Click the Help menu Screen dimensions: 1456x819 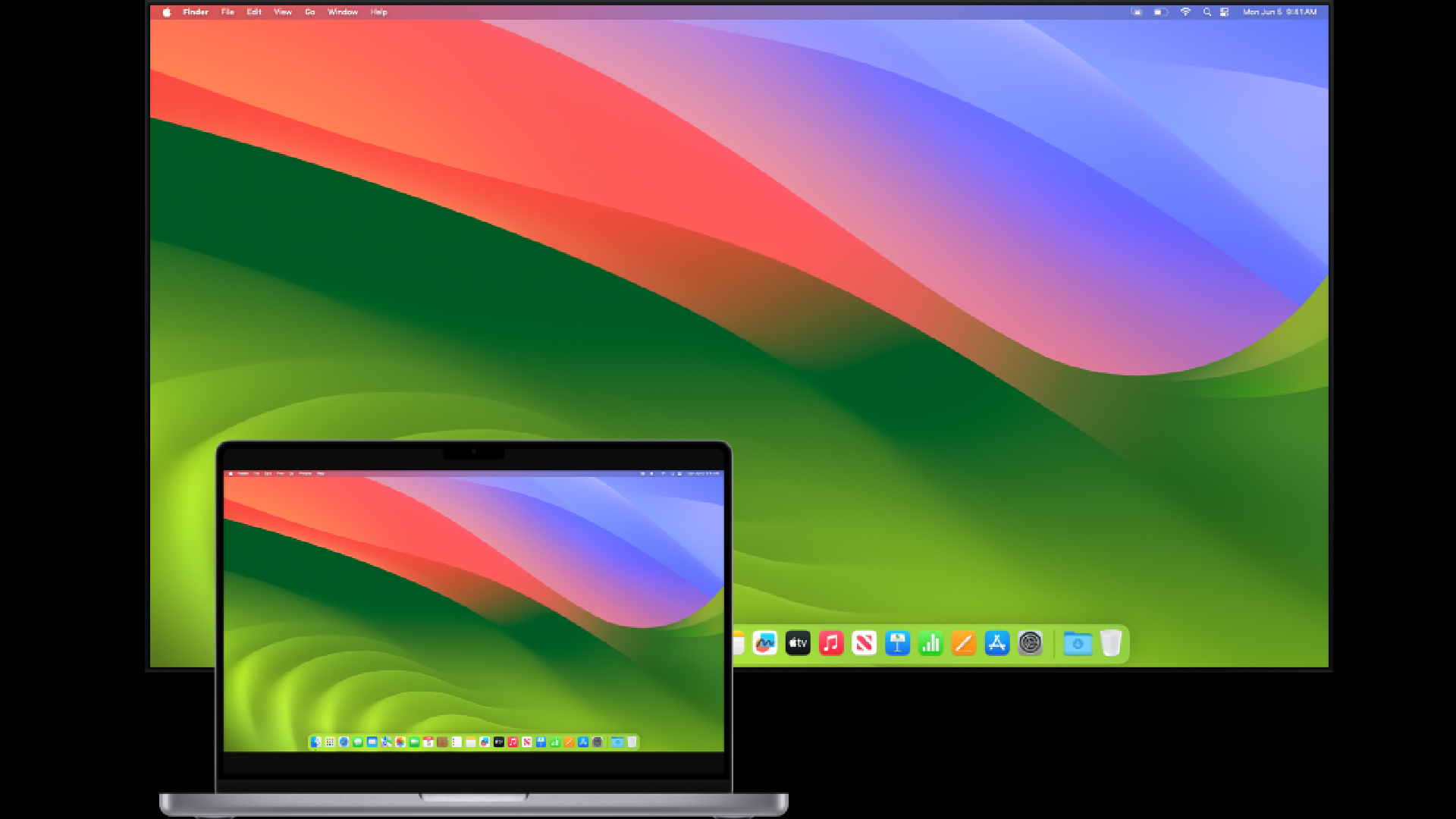point(377,11)
